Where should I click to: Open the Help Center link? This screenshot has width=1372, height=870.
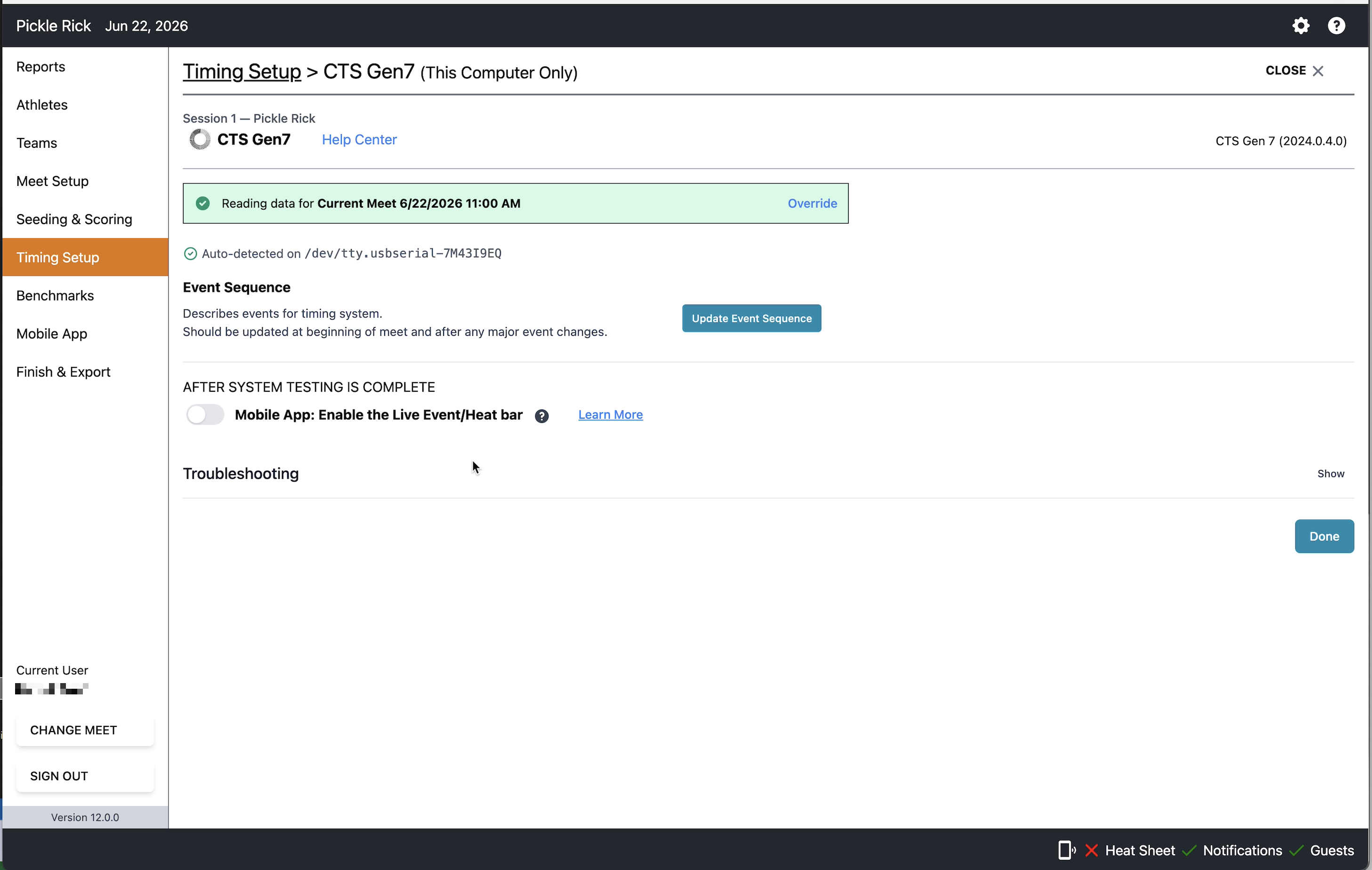point(359,140)
